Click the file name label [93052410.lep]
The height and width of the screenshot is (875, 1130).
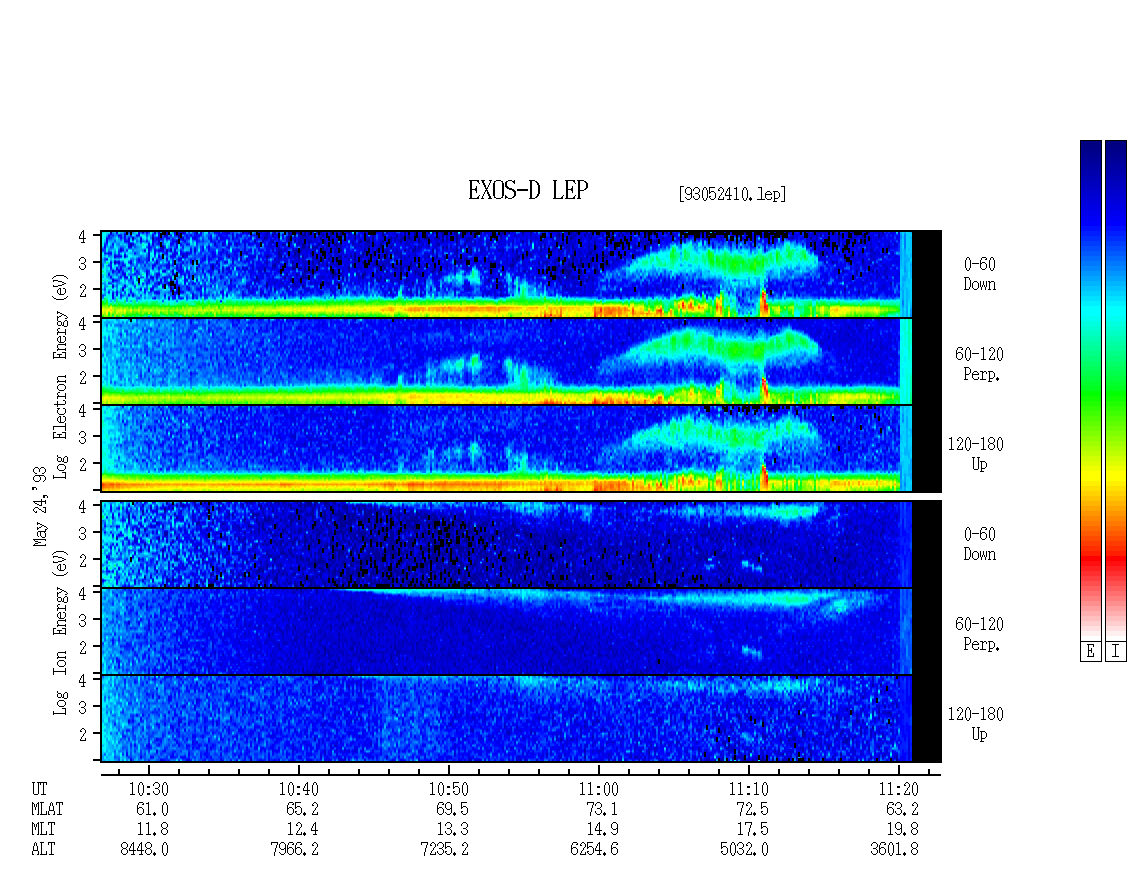point(732,194)
